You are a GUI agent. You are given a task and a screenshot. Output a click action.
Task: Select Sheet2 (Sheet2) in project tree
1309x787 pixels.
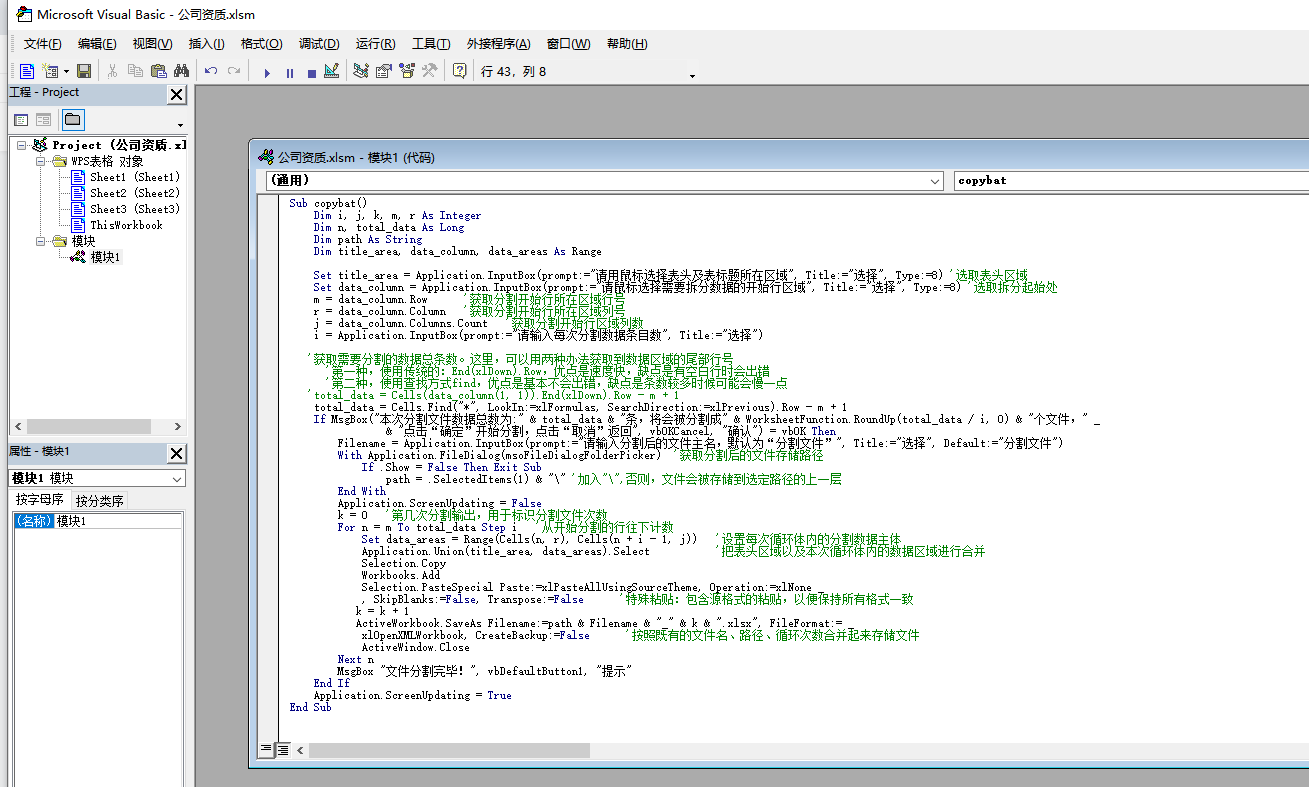[134, 193]
